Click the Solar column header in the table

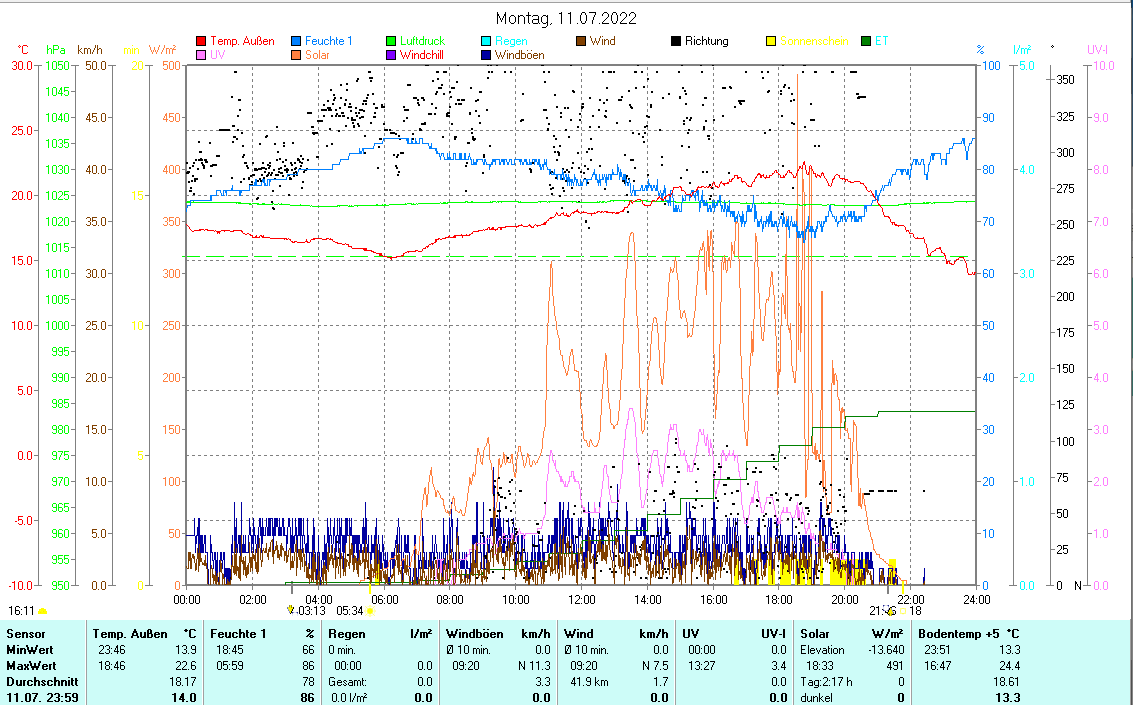(815, 633)
